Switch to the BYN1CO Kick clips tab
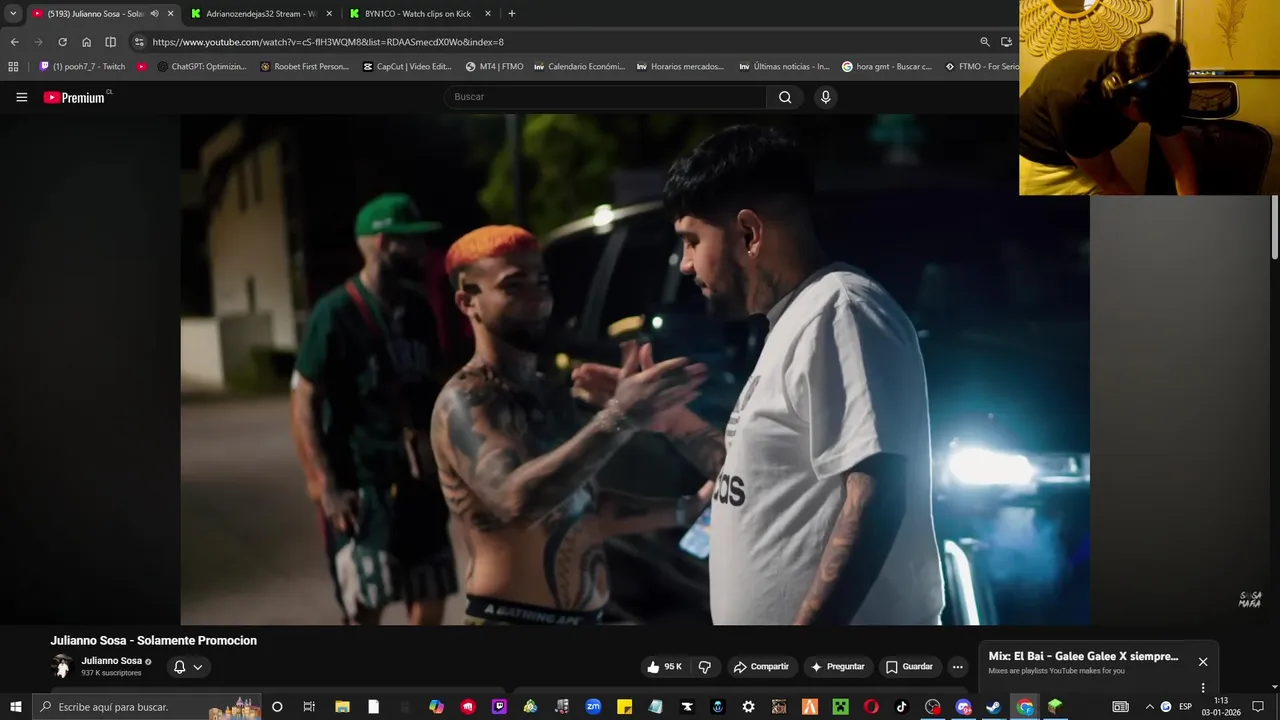The width and height of the screenshot is (1280, 720). [418, 14]
